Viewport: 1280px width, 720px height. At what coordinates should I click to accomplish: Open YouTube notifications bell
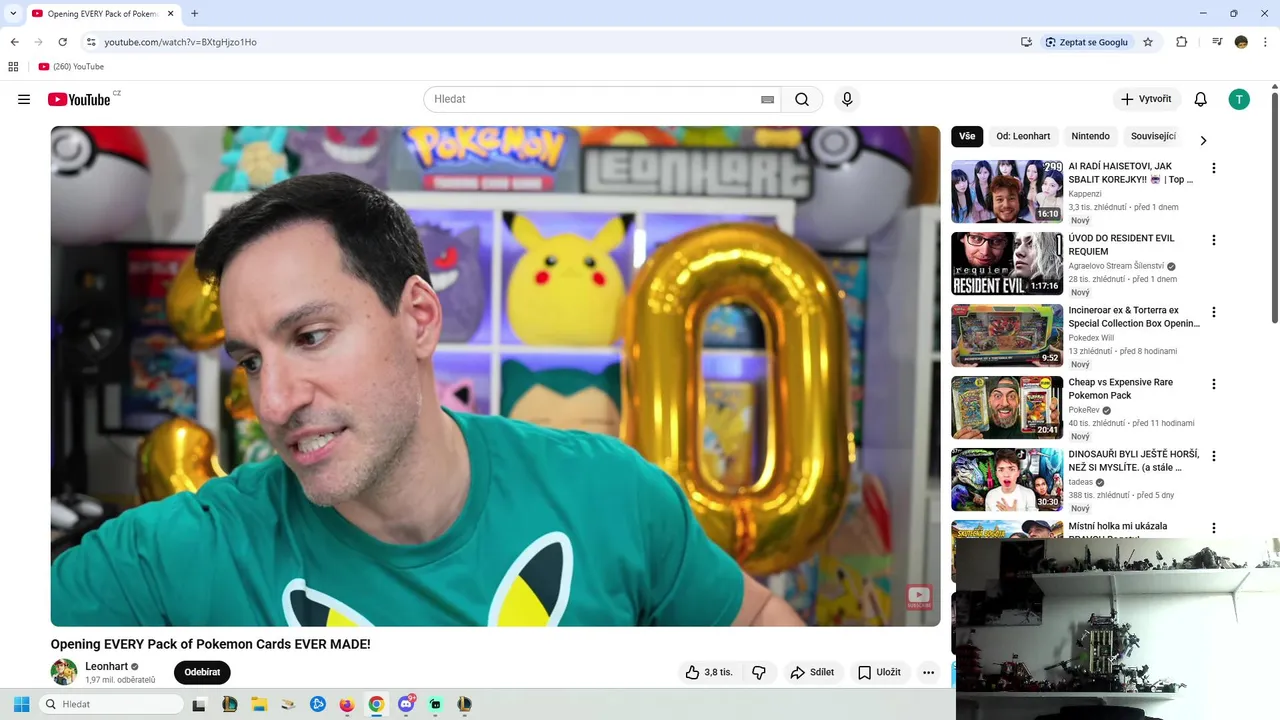[1201, 99]
